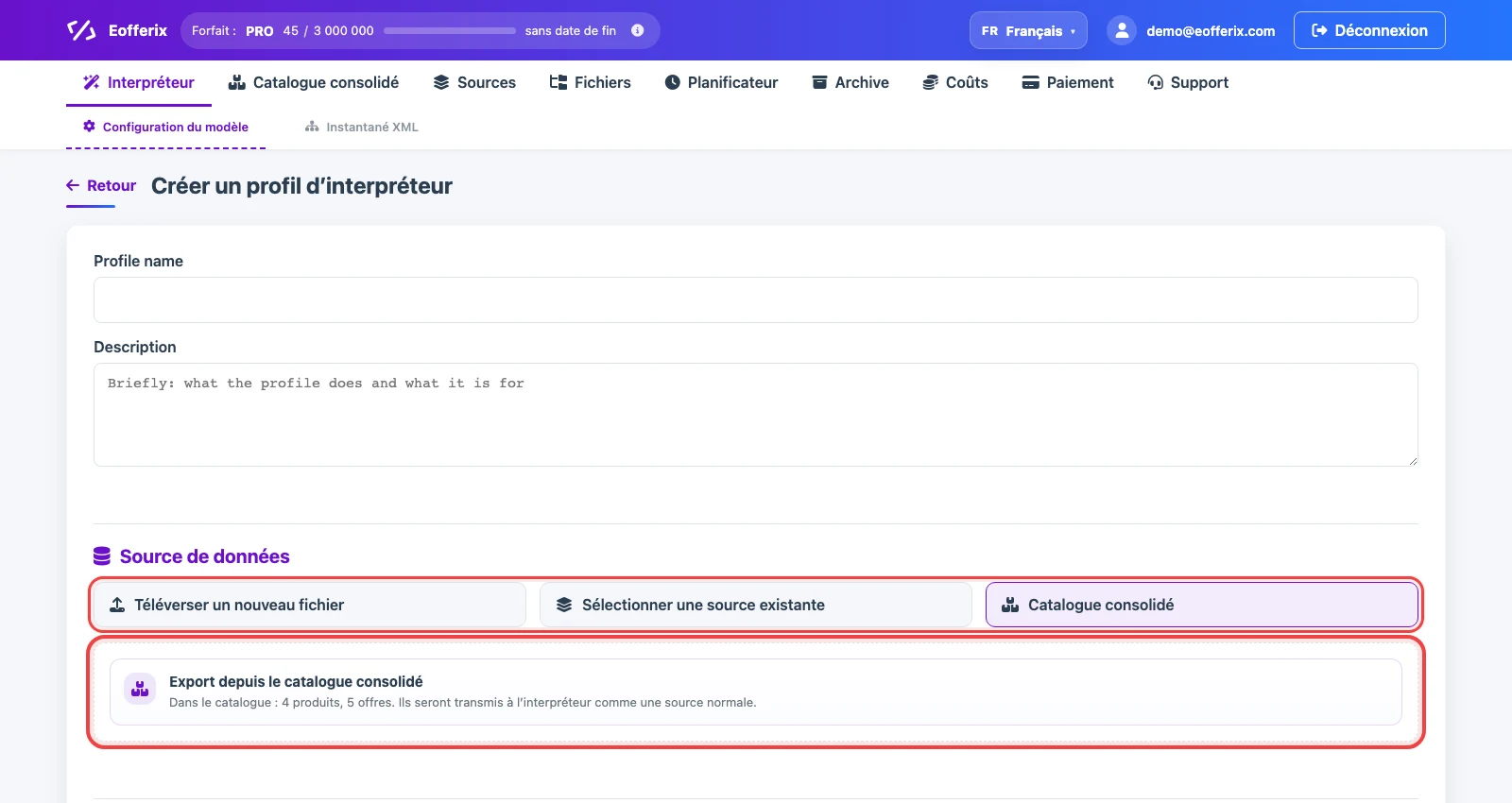Click the Description textarea resize handle
Image resolution: width=1512 pixels, height=803 pixels.
click(1413, 461)
